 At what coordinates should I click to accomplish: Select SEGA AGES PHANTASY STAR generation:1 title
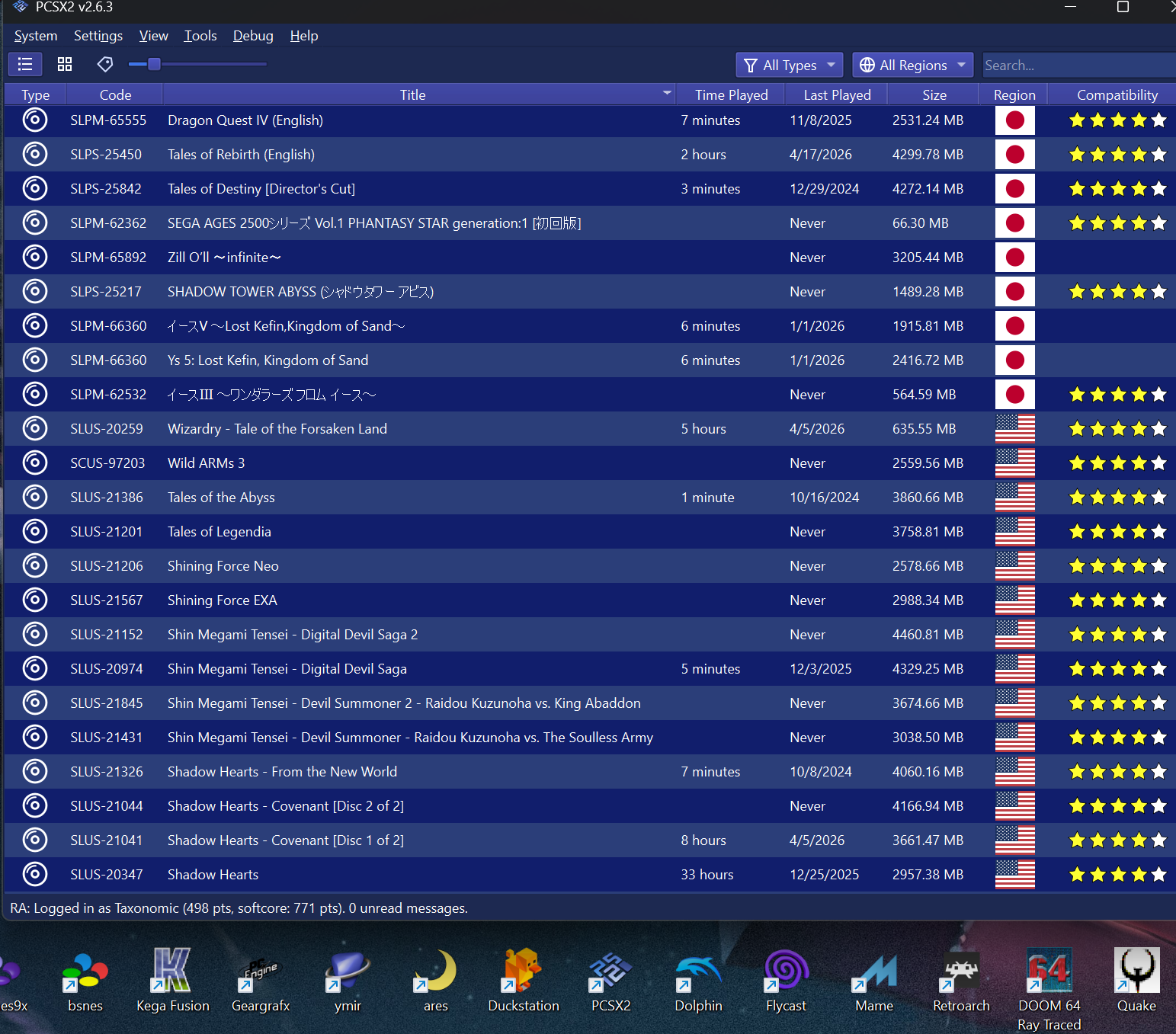coord(374,223)
